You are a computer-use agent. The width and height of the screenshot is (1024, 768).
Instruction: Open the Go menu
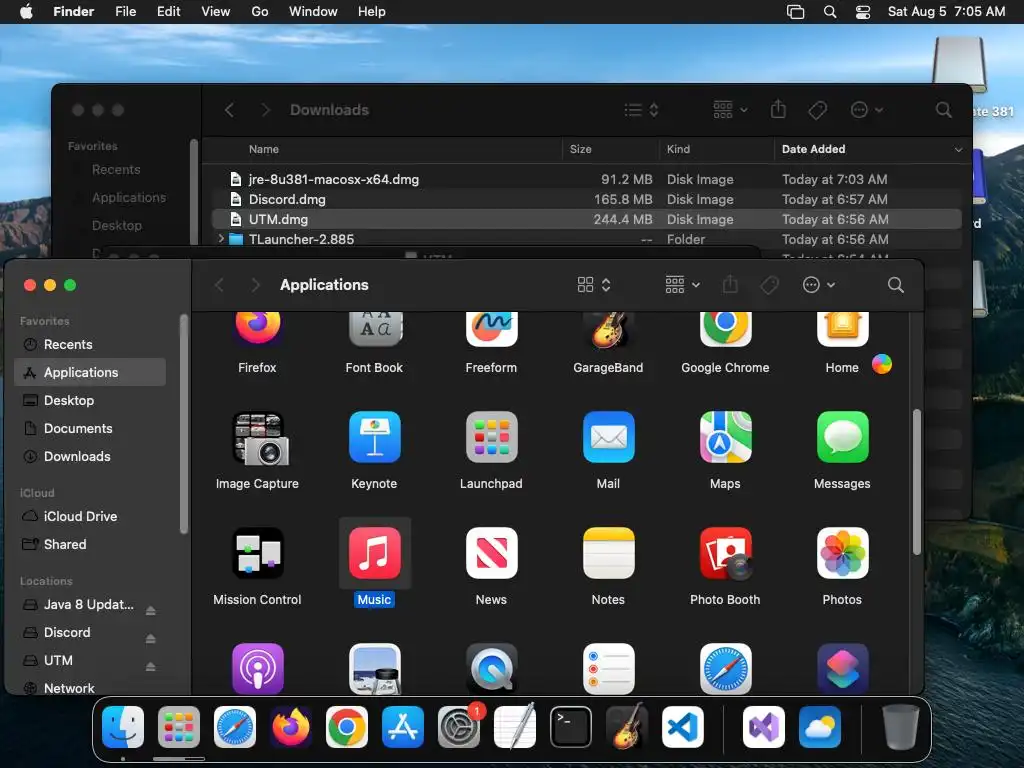[x=260, y=12]
